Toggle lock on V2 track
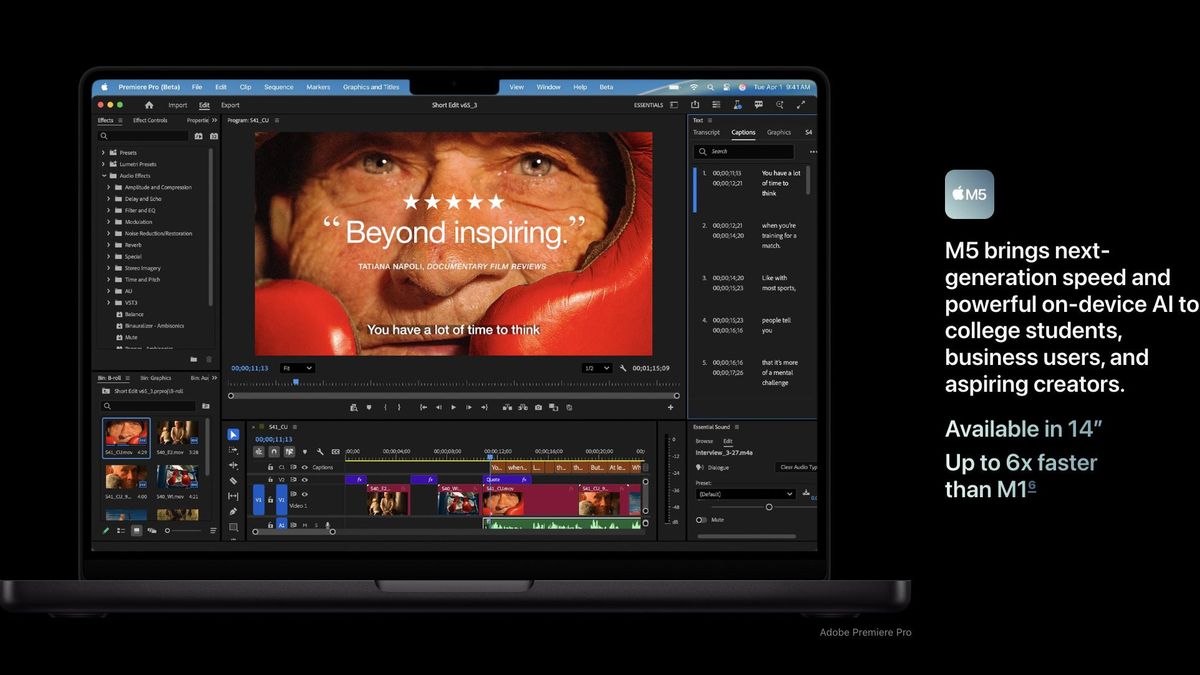This screenshot has width=1200, height=675. (270, 480)
